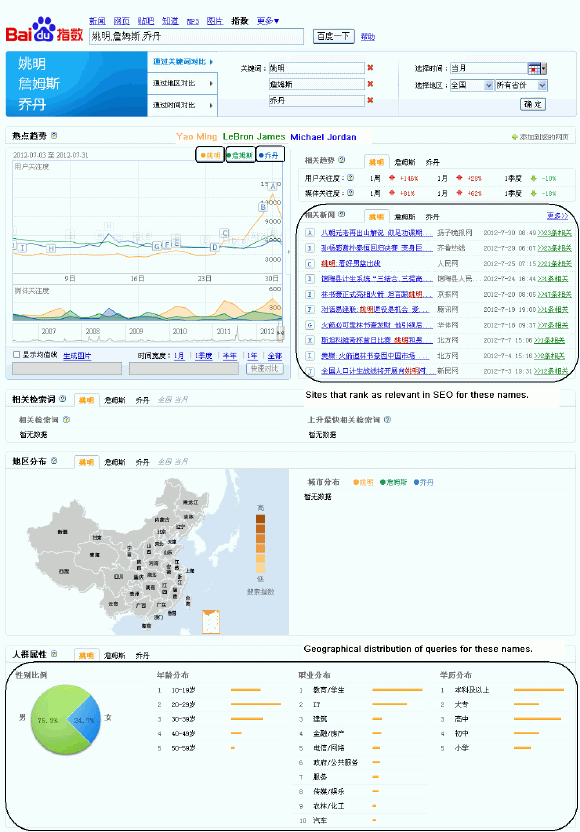Open the 所有省份 province dropdown
This screenshot has height=832, width=580.
(x=521, y=85)
